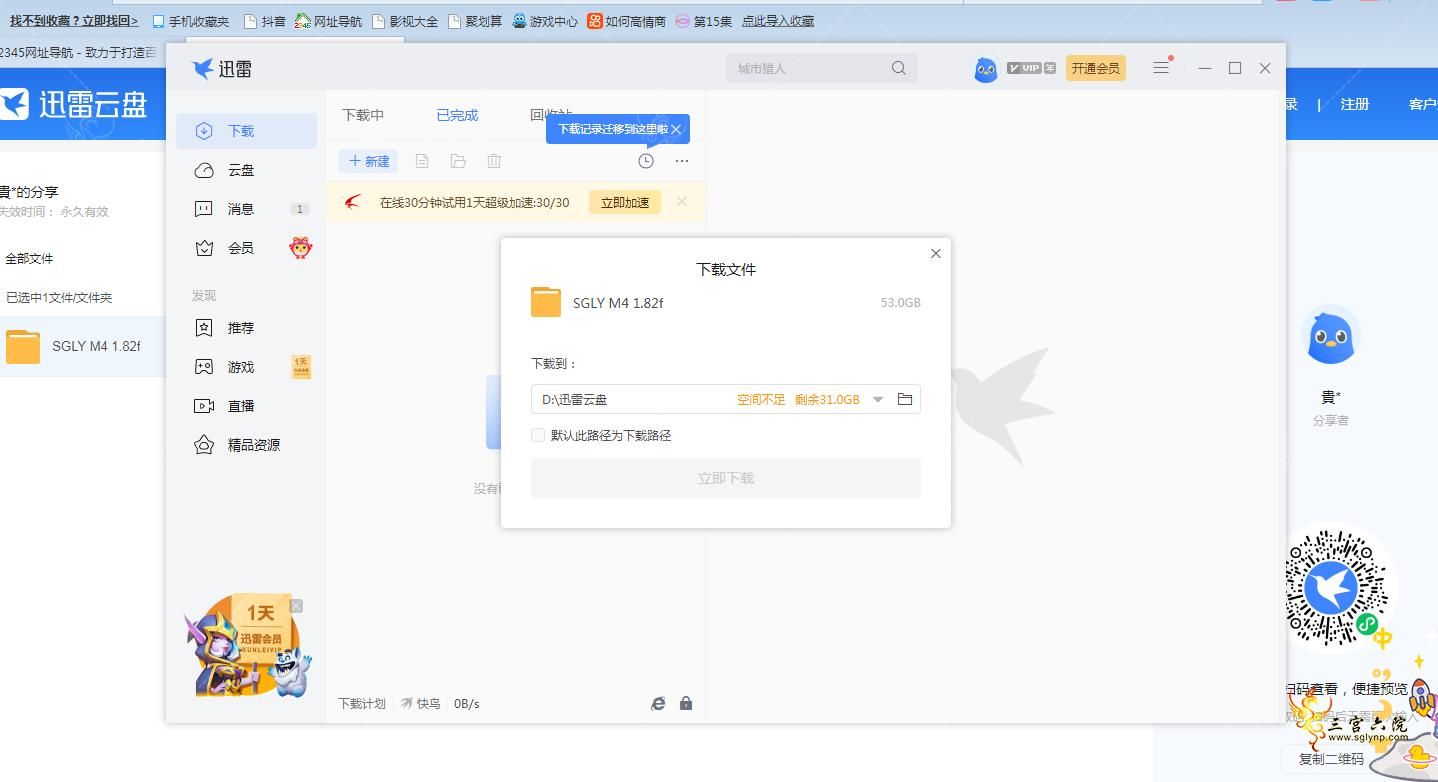Click 找不到收藏？立即找回 link

pyautogui.click(x=74, y=21)
